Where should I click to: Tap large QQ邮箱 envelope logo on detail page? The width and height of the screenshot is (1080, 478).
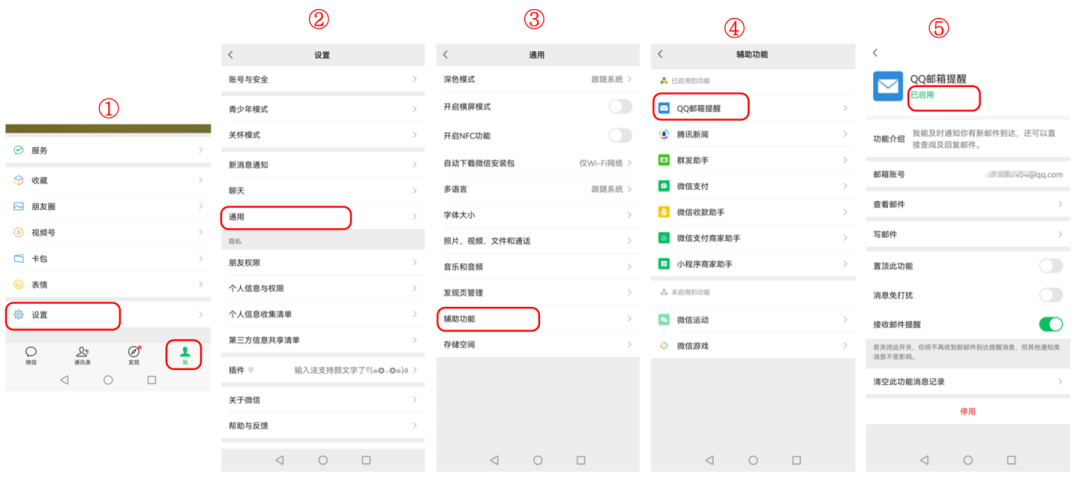pos(888,86)
